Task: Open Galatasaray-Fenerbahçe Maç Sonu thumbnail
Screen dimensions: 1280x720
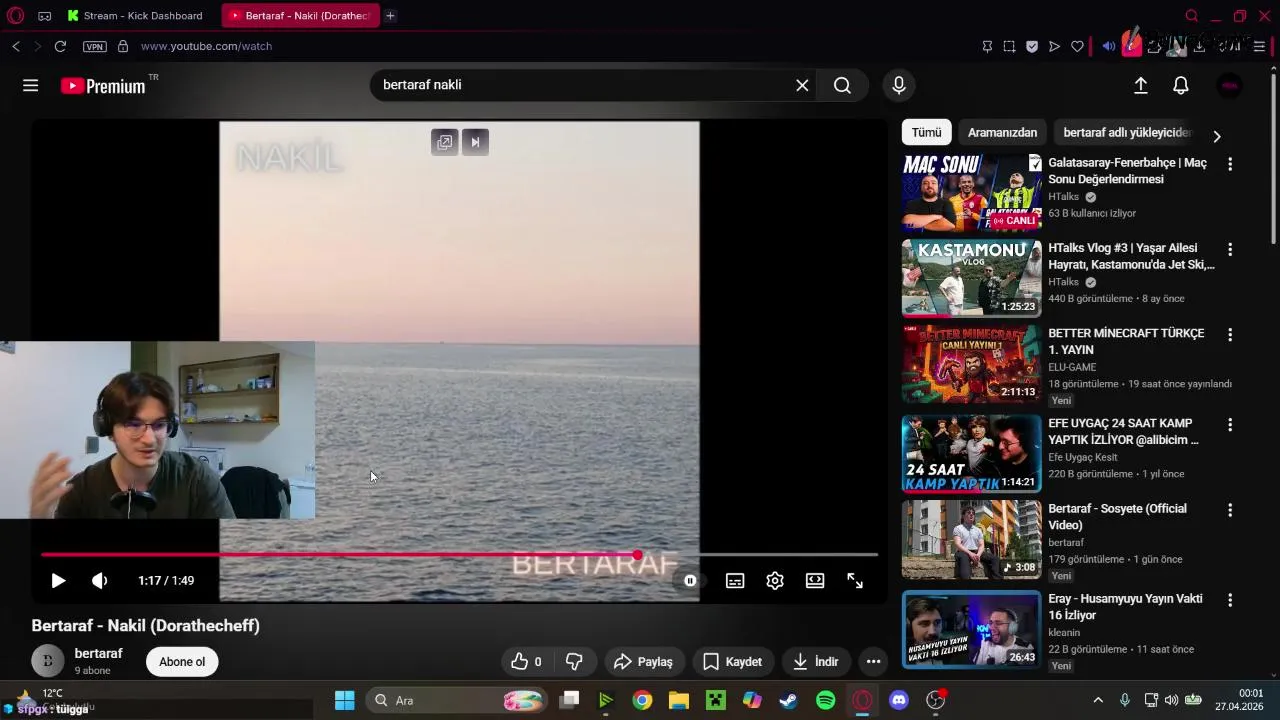Action: (x=971, y=193)
